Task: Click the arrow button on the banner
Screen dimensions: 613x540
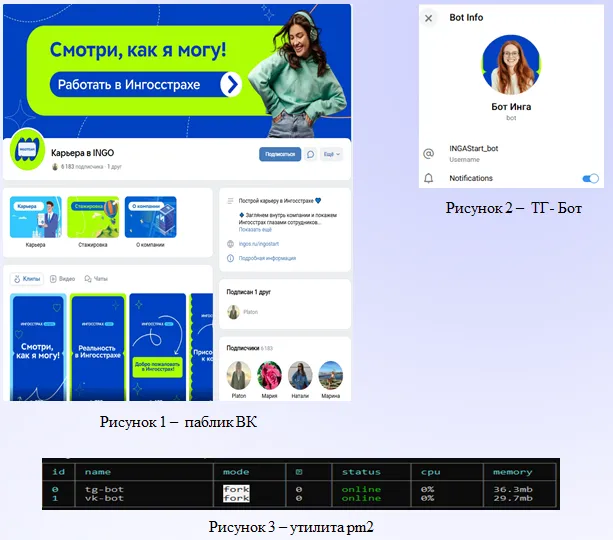Action: point(231,84)
